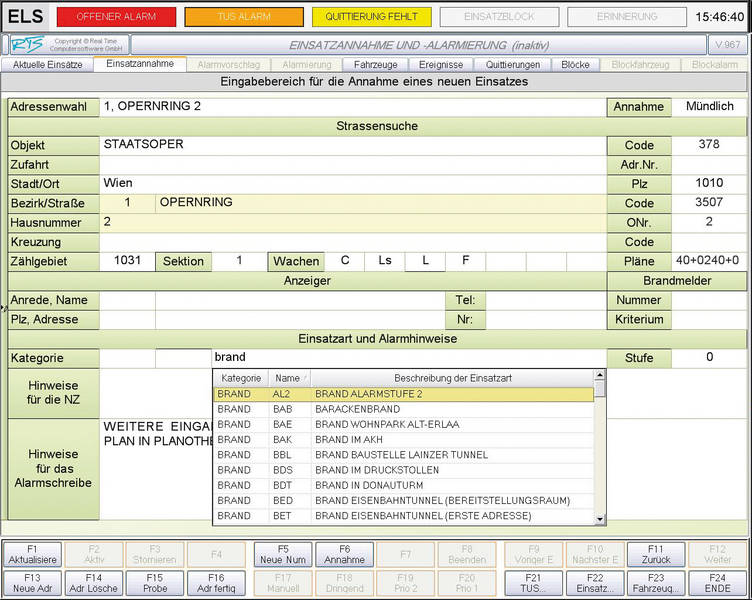Open the Quittierungen tab
The height and width of the screenshot is (600, 752).
(506, 64)
